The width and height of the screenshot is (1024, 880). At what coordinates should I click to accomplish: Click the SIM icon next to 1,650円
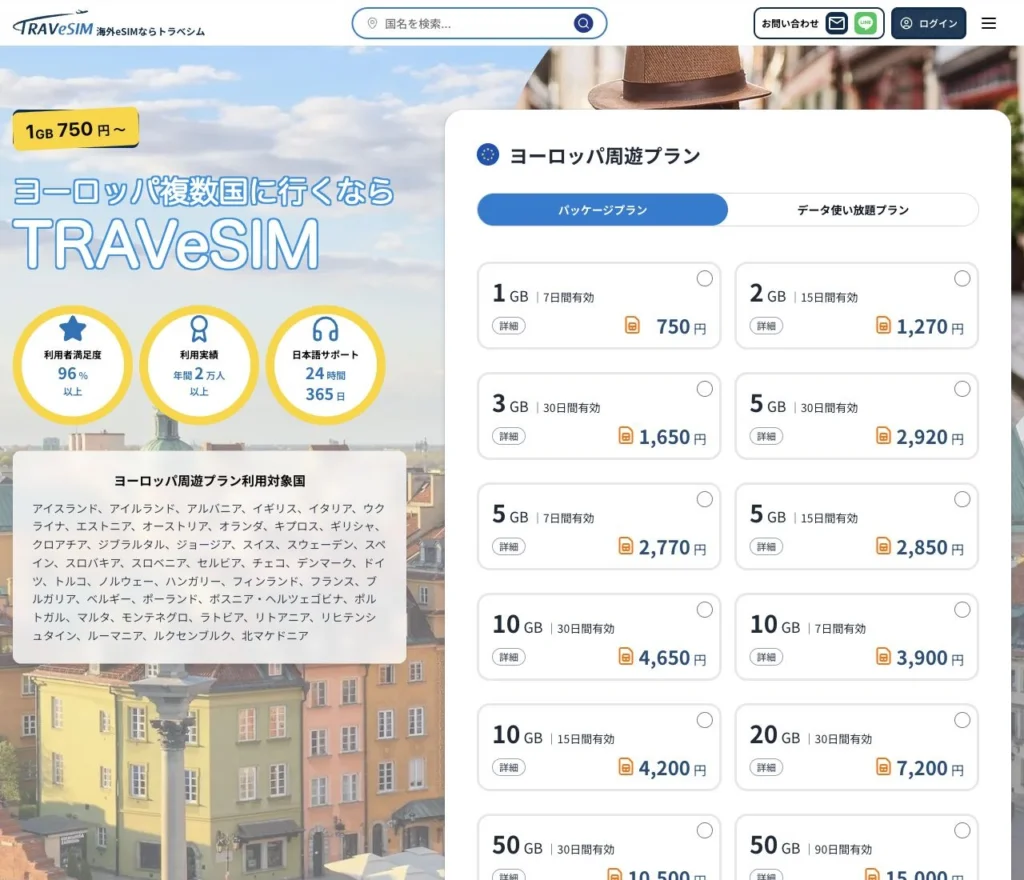point(626,435)
